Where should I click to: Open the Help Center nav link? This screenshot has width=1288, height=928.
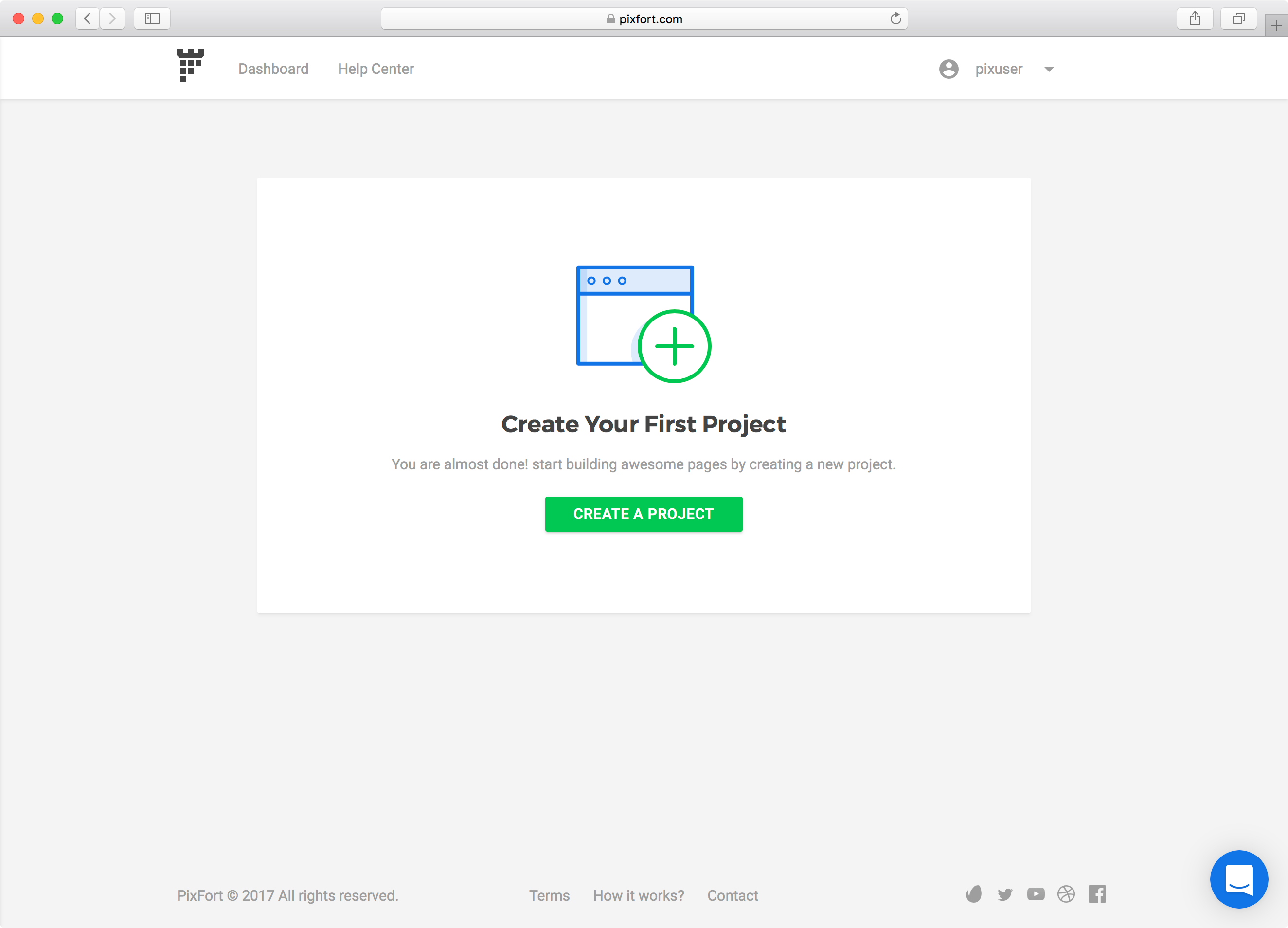(x=376, y=69)
